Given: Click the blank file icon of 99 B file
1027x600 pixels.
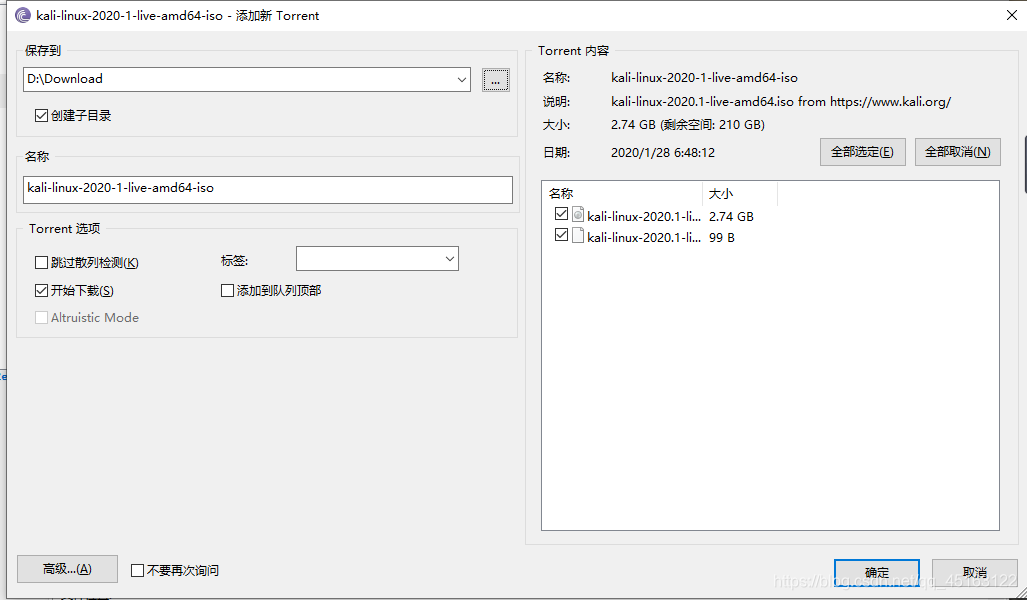Looking at the screenshot, I should coord(578,235).
